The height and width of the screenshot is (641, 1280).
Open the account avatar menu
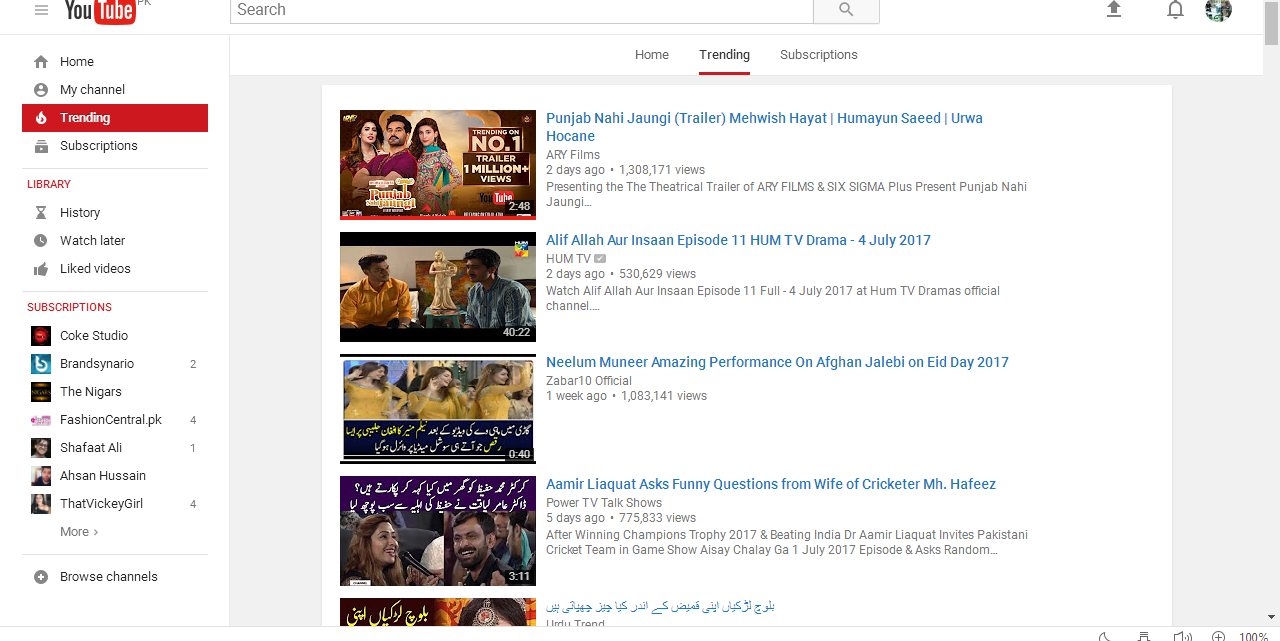click(x=1218, y=10)
